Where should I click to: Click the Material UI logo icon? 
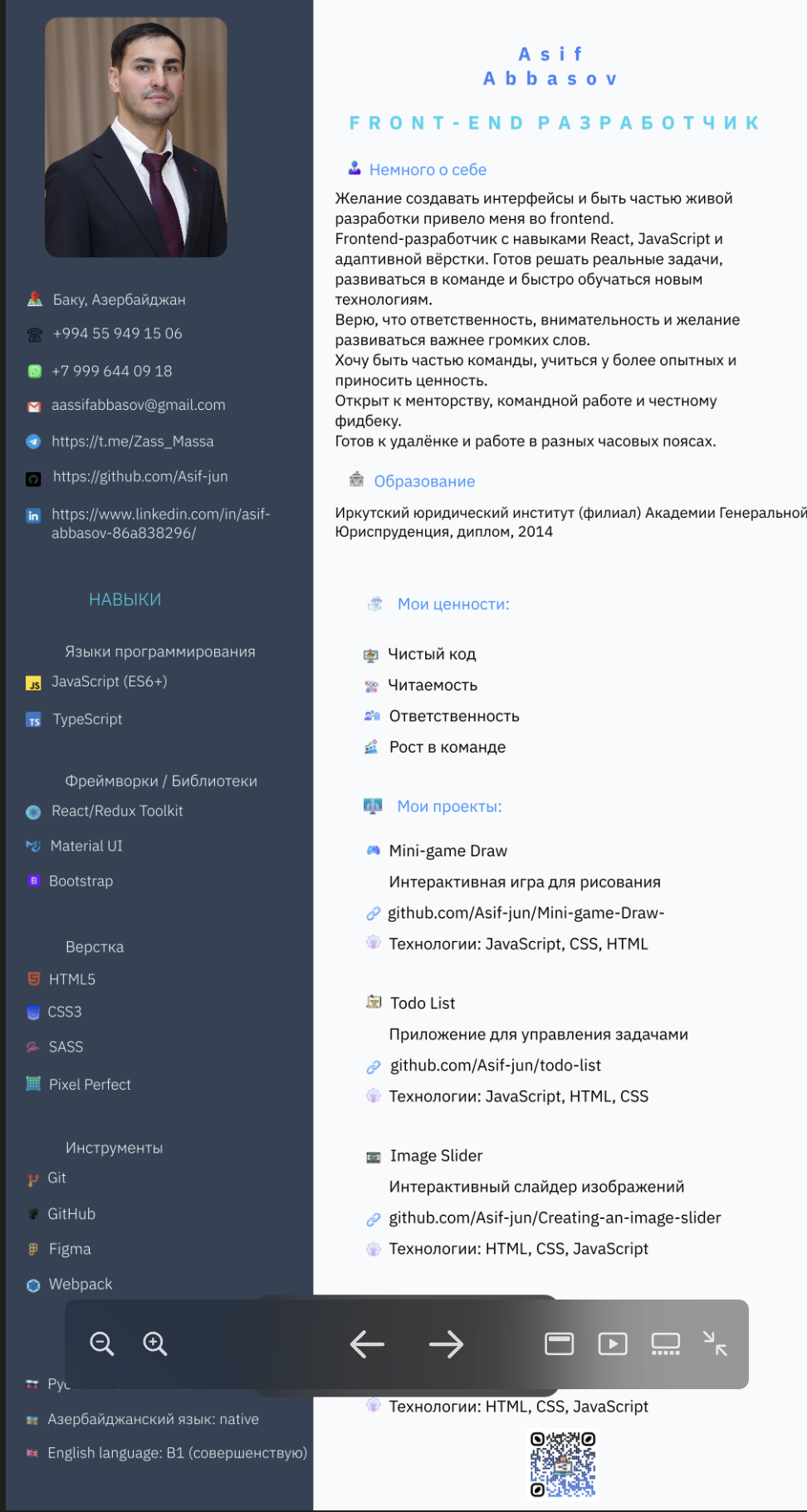[33, 846]
